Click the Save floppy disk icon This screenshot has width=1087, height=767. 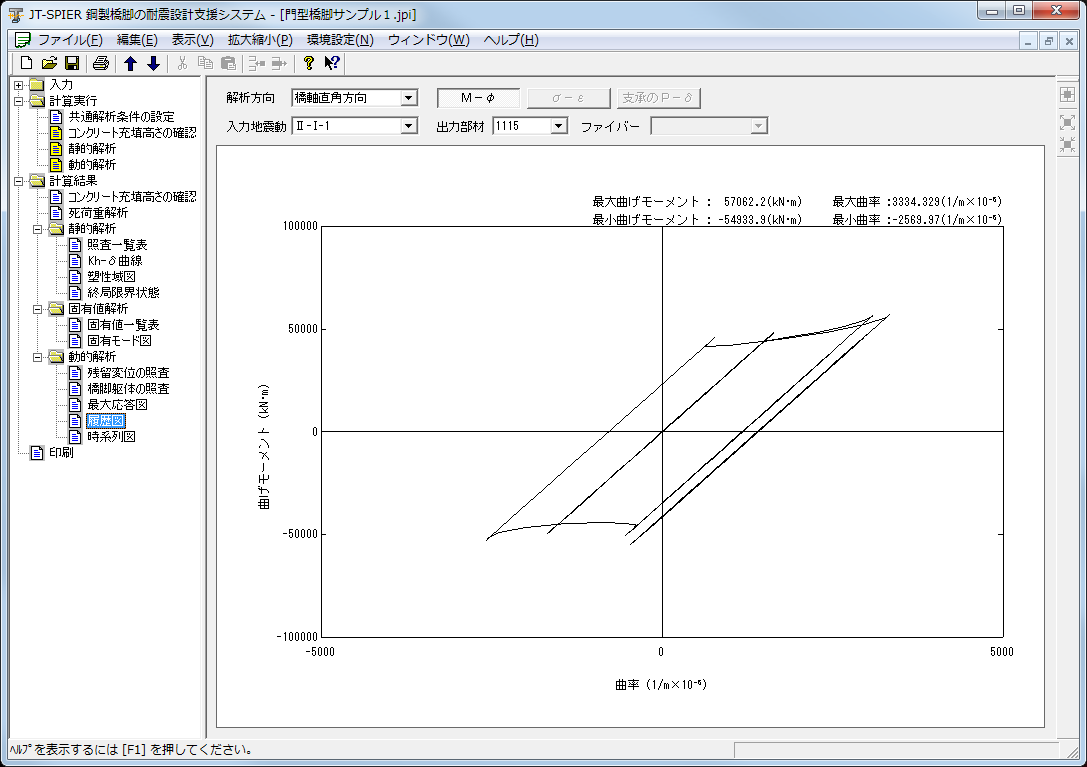pos(71,64)
